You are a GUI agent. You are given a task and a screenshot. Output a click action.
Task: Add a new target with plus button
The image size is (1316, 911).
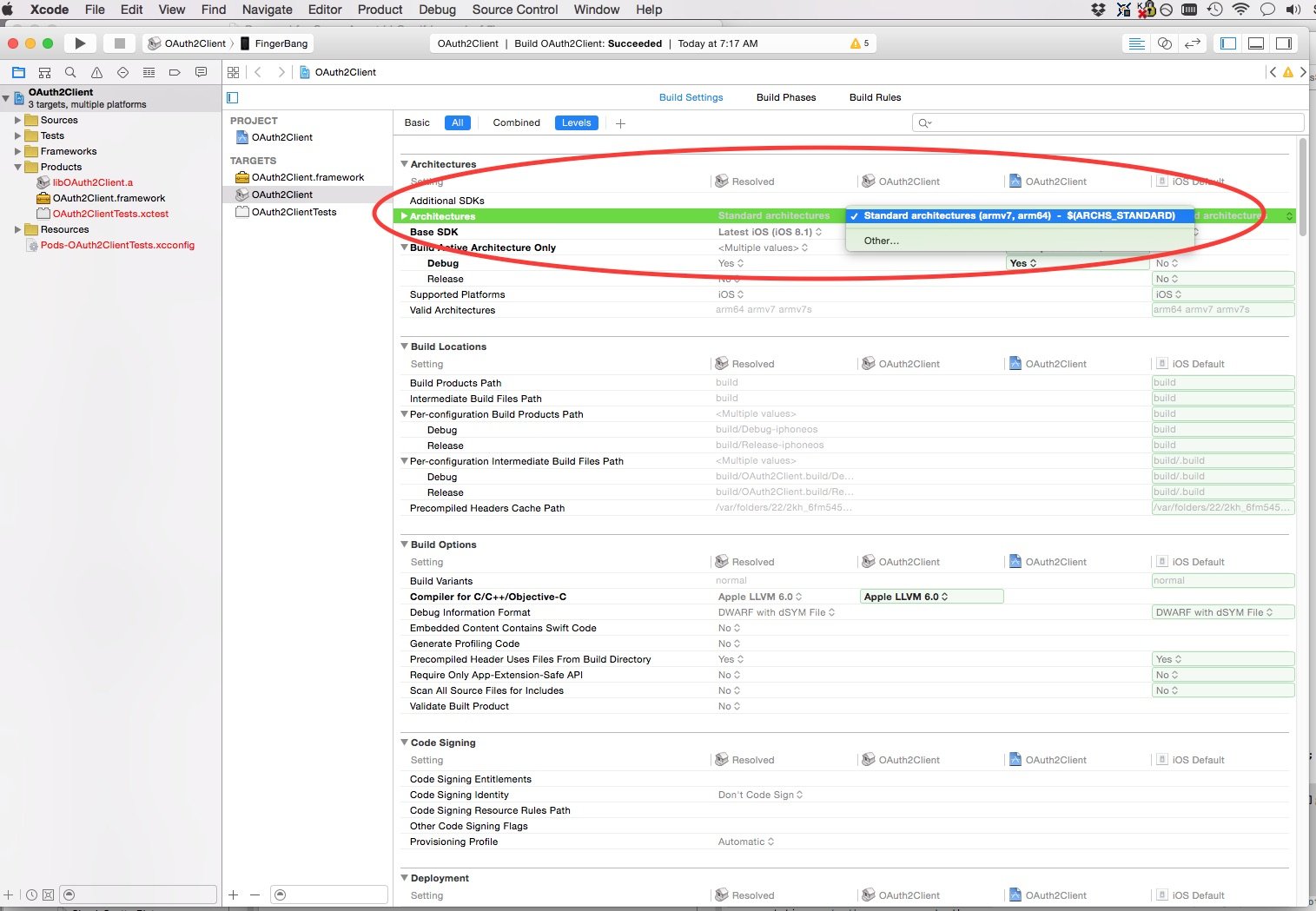point(233,894)
